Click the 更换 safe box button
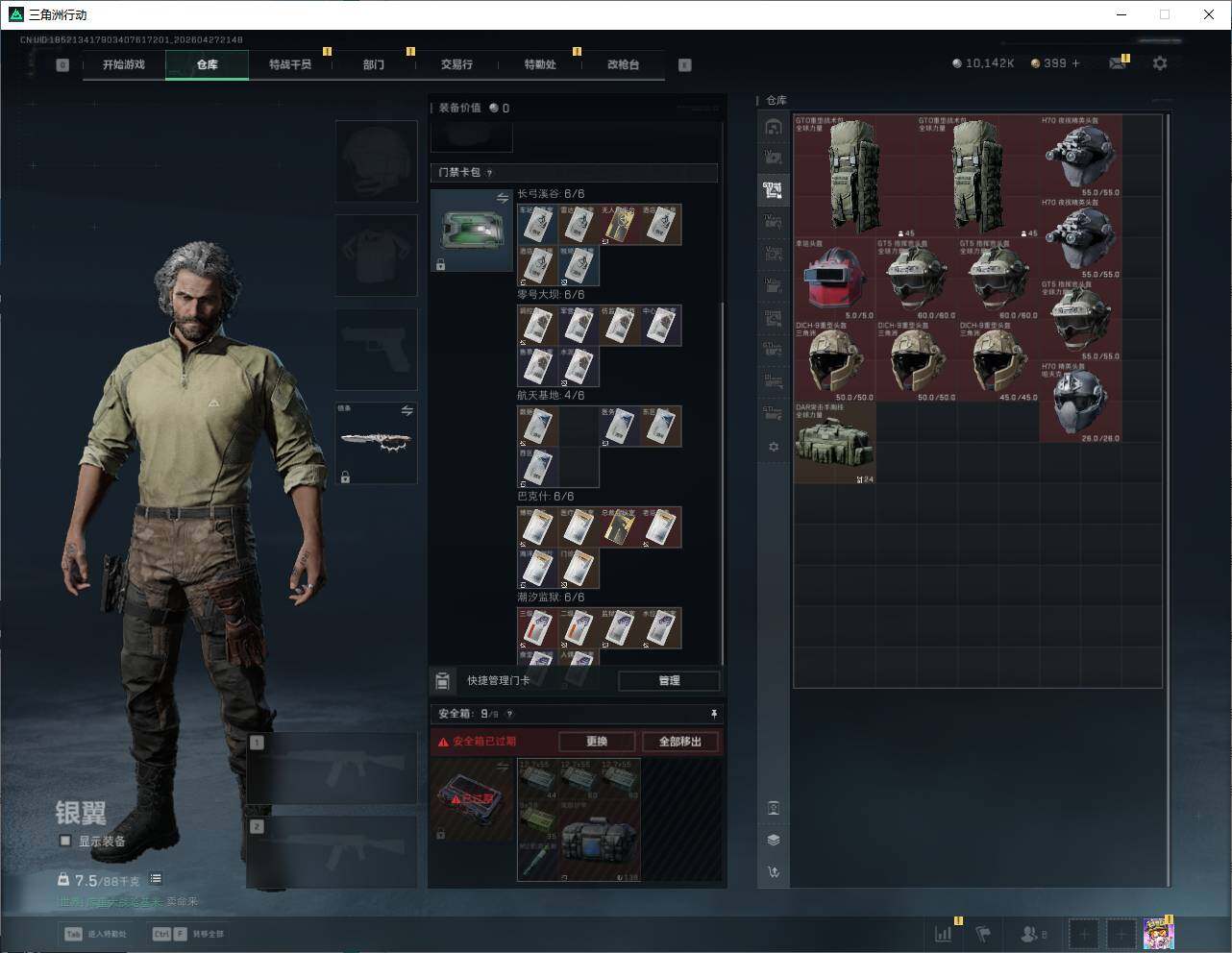Screen dimensions: 1232x953 point(597,742)
